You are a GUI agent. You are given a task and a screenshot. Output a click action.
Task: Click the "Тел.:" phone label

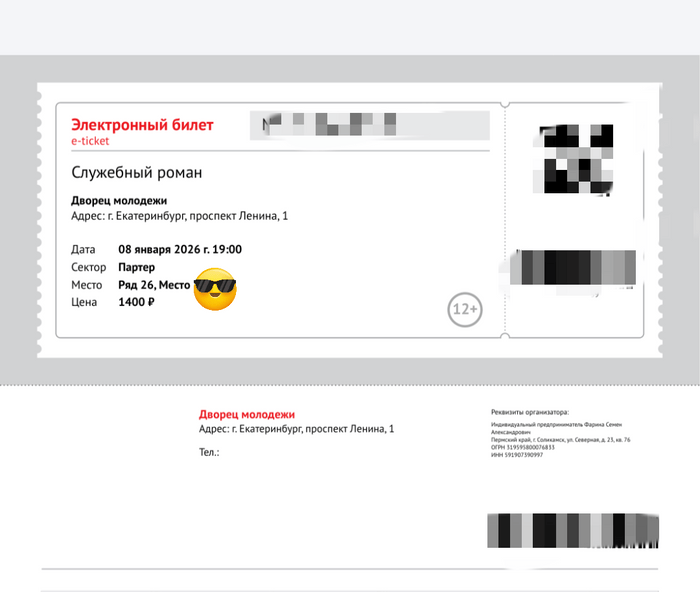tap(209, 452)
